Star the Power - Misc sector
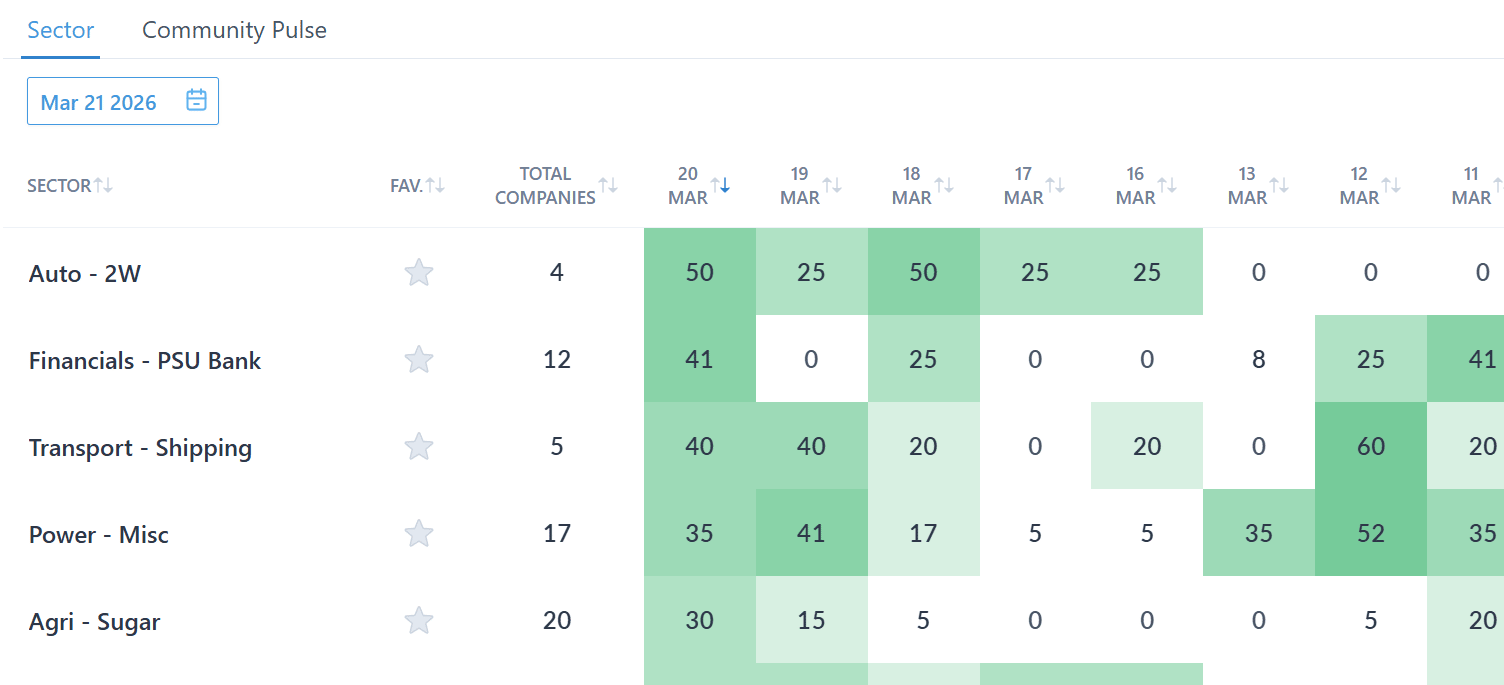Screen dimensions: 1504x685 point(419,533)
